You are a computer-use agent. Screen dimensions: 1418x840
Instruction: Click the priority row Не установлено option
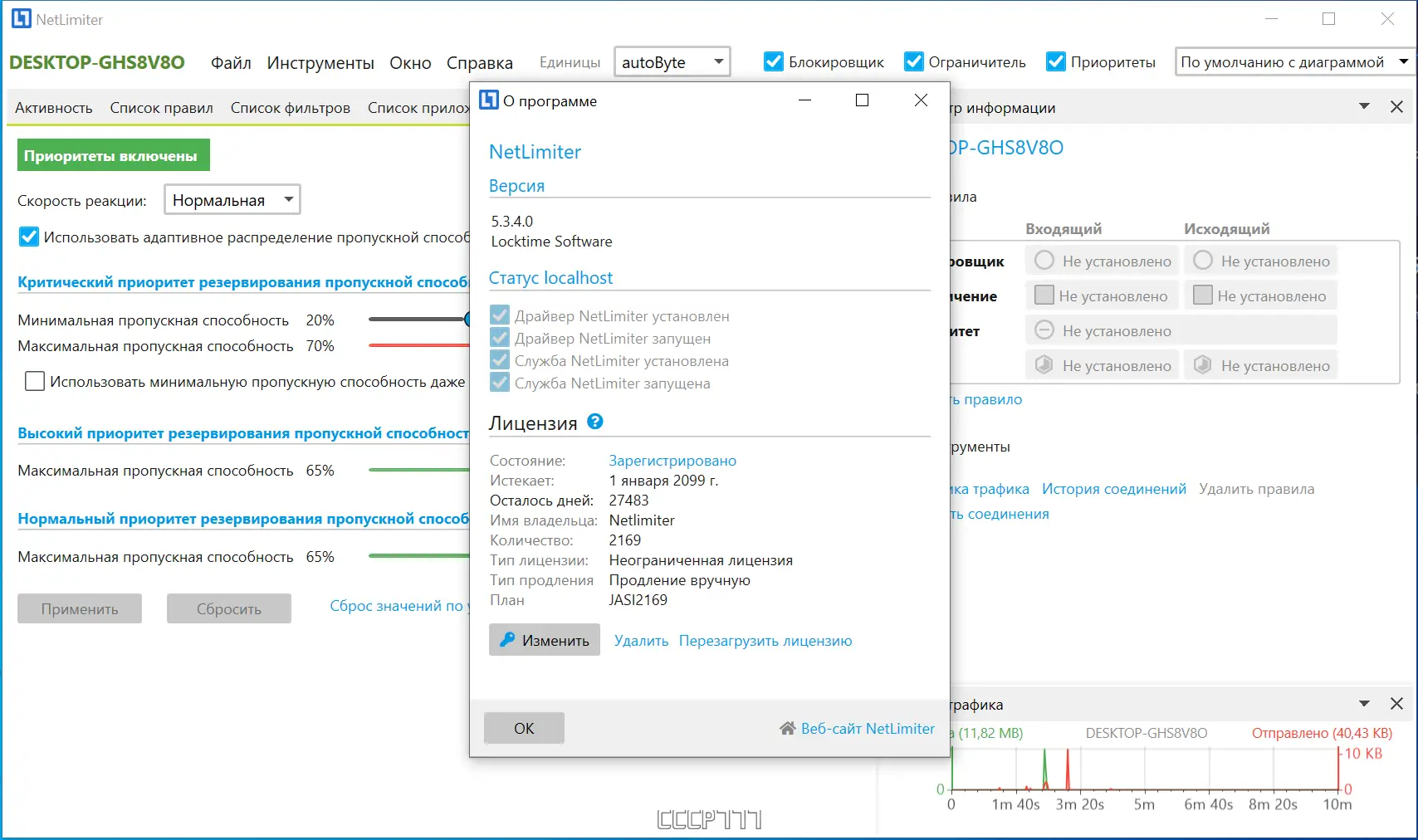point(1181,330)
